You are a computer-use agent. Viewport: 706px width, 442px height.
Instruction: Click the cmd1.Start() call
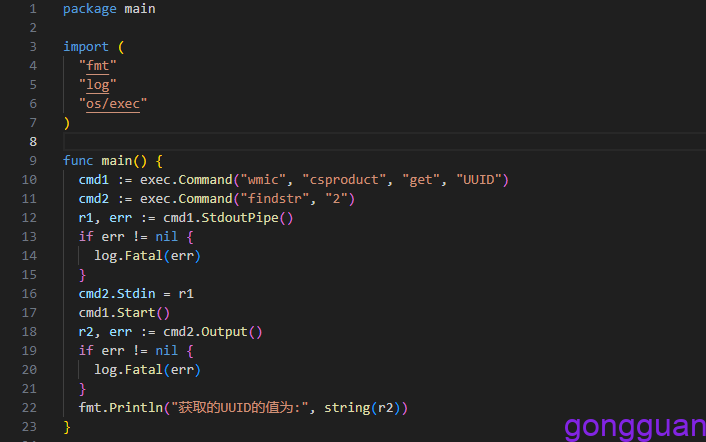pyautogui.click(x=124, y=312)
